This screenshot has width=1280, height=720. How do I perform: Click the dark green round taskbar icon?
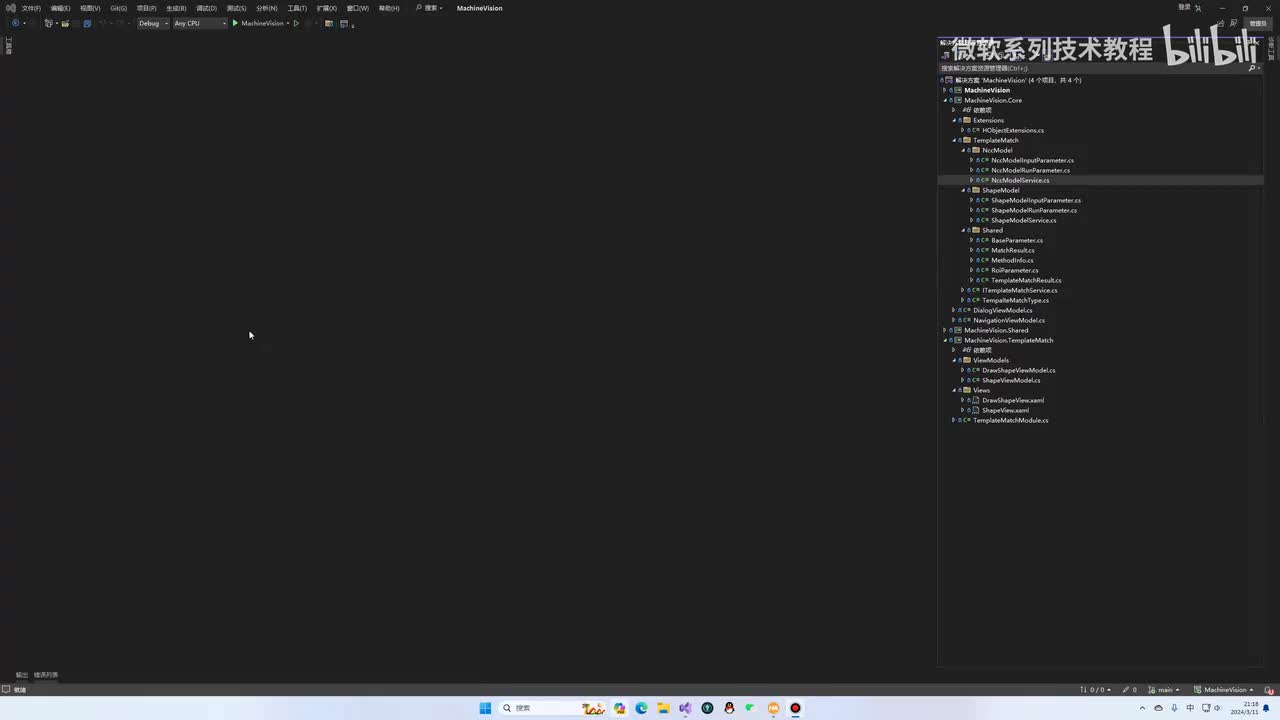pyautogui.click(x=707, y=708)
